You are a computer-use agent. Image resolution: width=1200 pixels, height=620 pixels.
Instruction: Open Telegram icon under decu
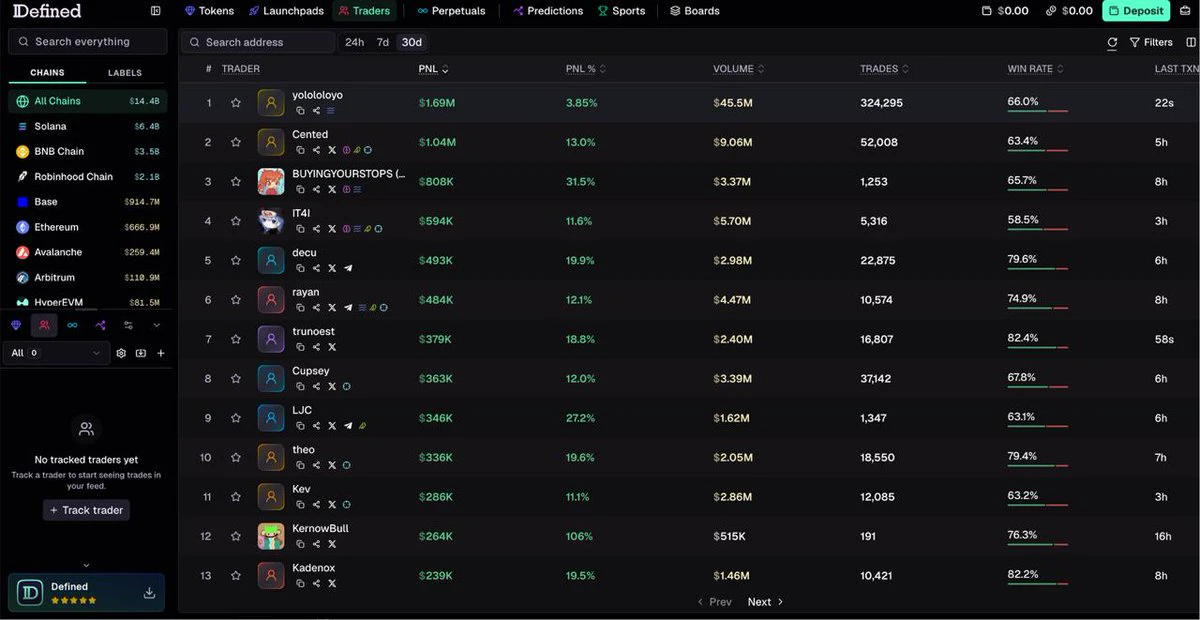348,268
